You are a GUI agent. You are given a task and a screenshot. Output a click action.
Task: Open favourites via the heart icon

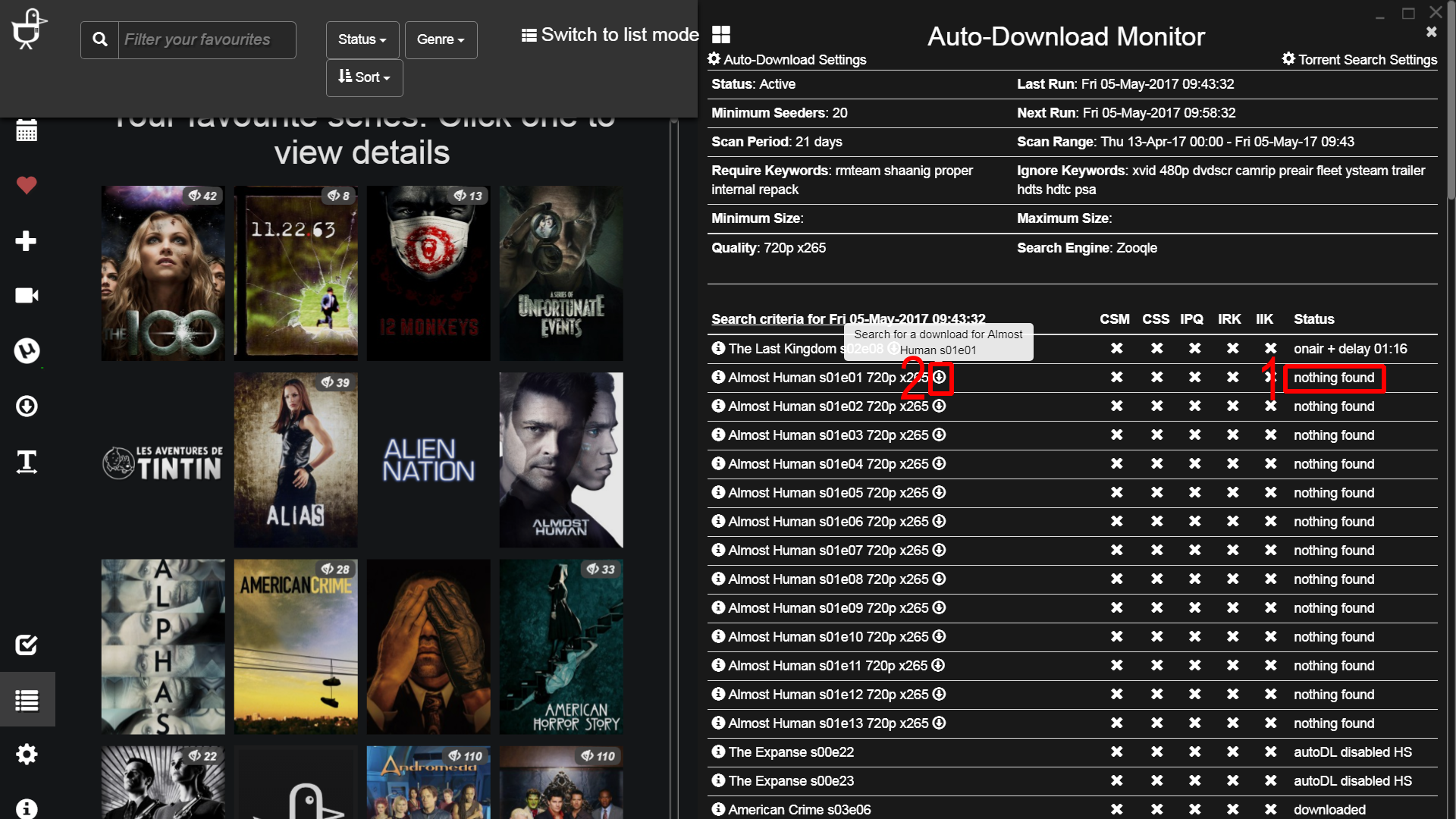click(27, 185)
